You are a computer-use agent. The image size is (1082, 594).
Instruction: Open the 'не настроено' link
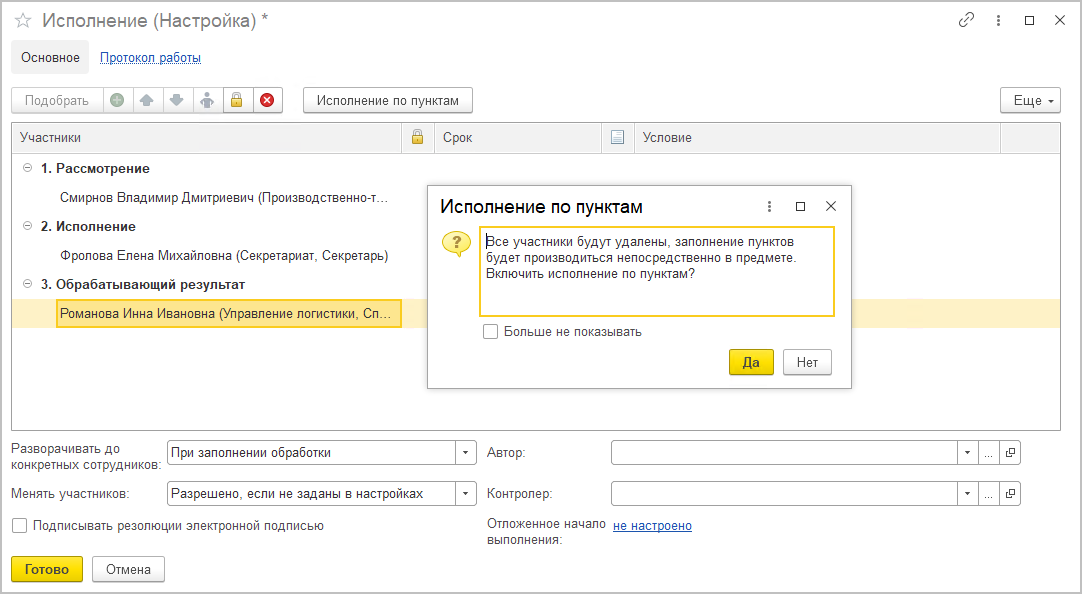[652, 526]
